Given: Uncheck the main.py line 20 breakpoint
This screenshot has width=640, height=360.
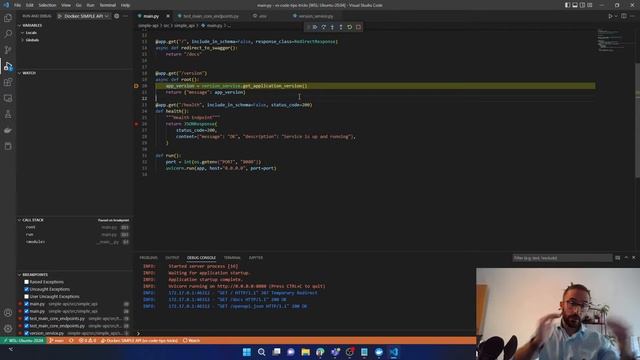Looking at the screenshot, I should [x=27, y=304].
